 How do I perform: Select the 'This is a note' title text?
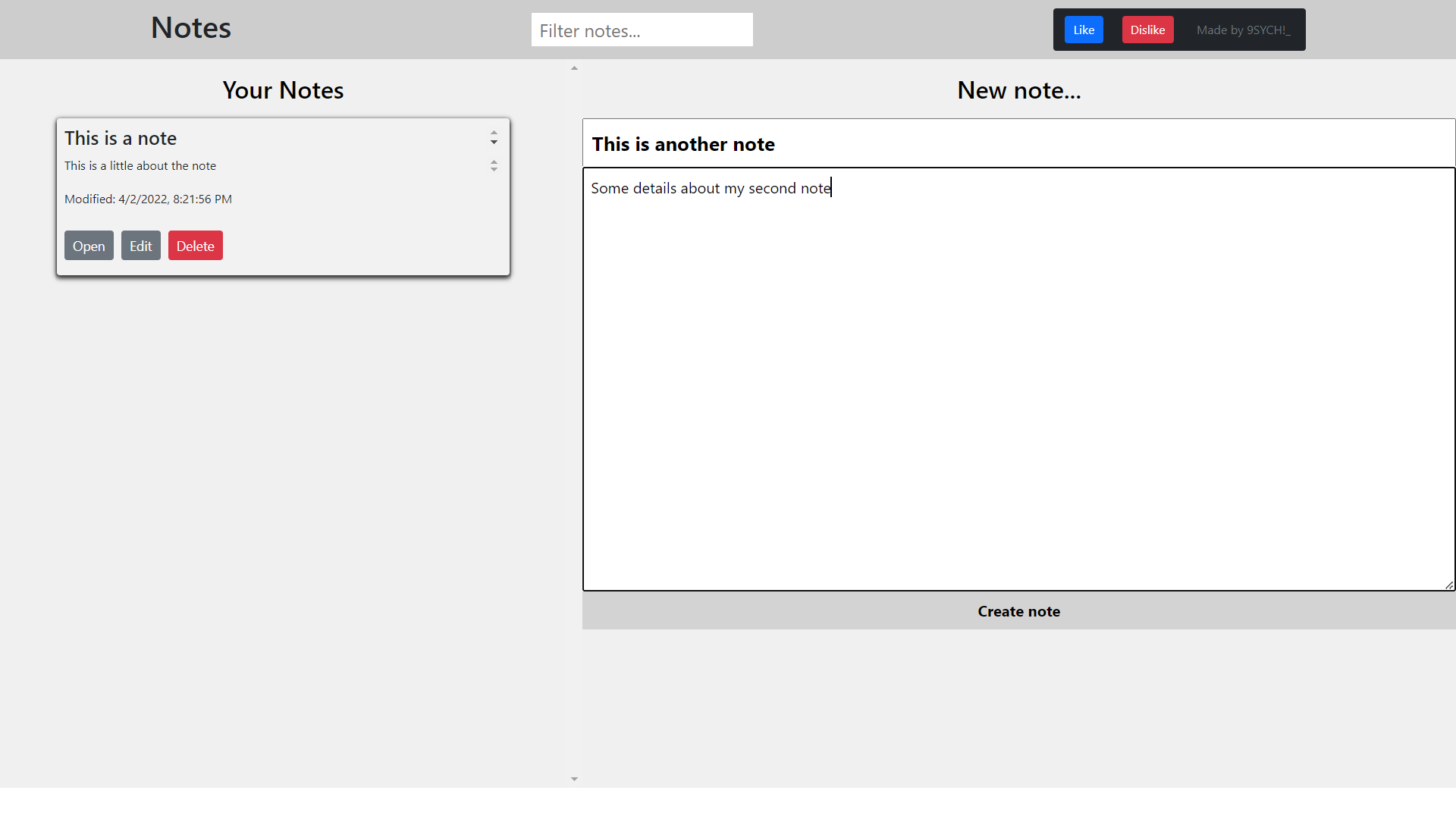pyautogui.click(x=121, y=138)
